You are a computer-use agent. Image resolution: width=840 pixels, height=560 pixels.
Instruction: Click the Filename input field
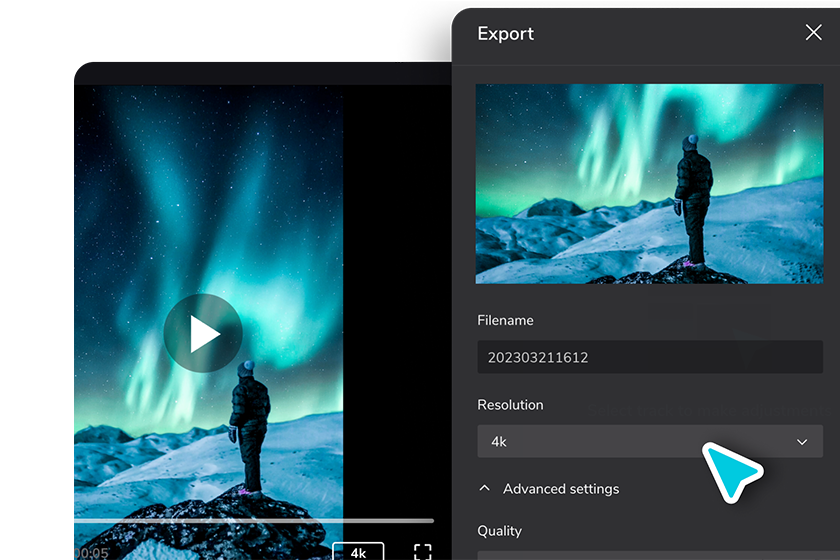tap(650, 357)
